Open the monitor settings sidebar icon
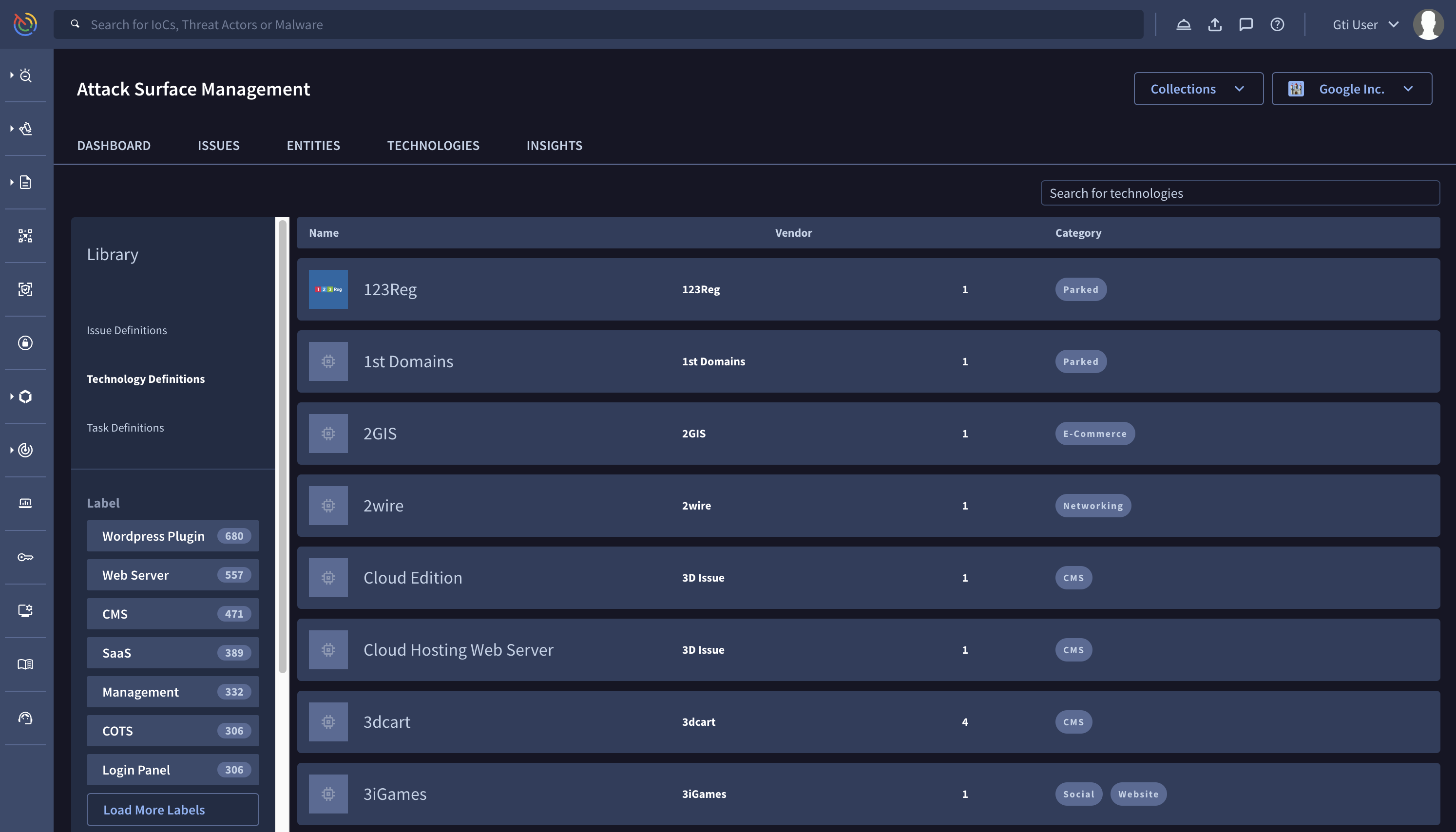The image size is (1456, 832). 25,610
